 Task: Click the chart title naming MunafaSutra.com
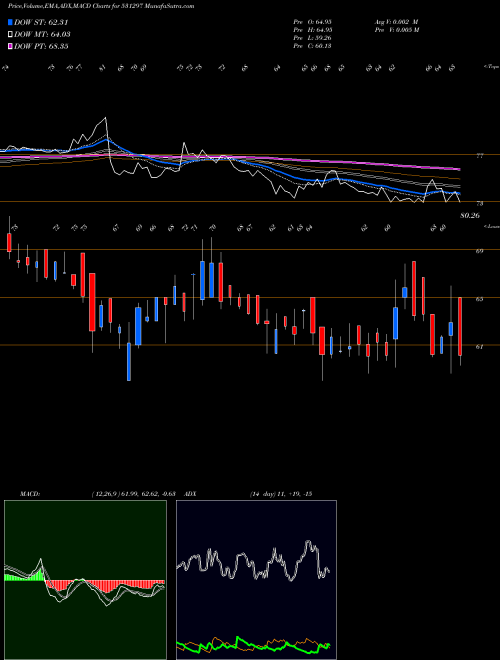point(101,7)
